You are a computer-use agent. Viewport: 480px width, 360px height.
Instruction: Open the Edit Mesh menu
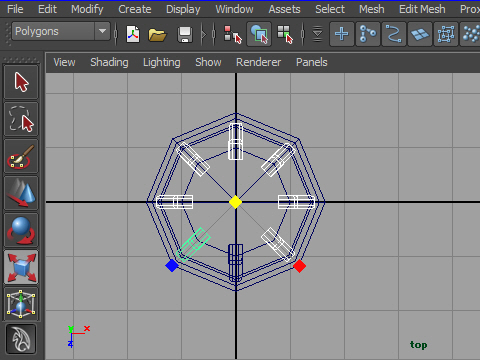coord(422,9)
